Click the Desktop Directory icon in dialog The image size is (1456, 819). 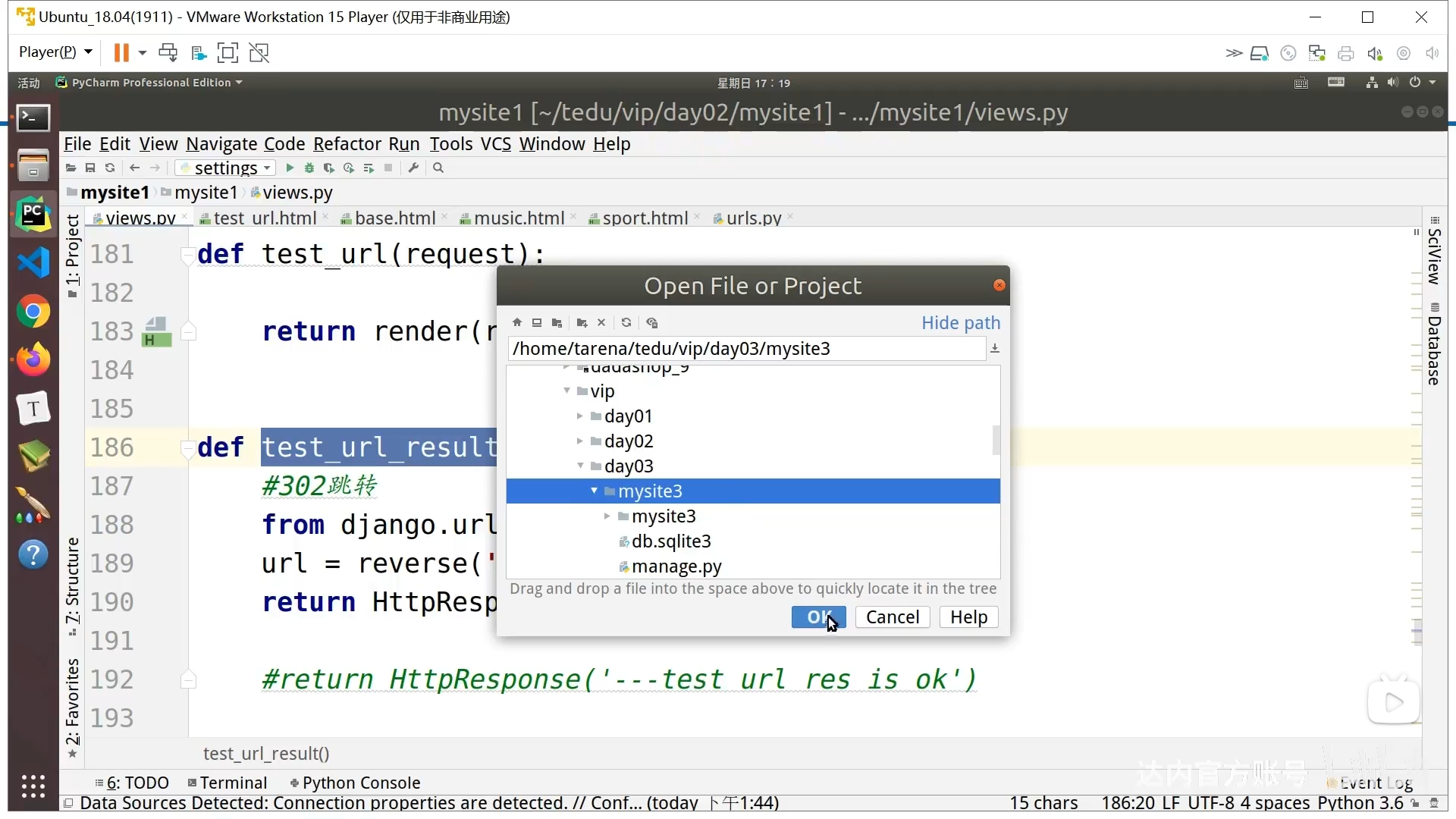point(537,323)
